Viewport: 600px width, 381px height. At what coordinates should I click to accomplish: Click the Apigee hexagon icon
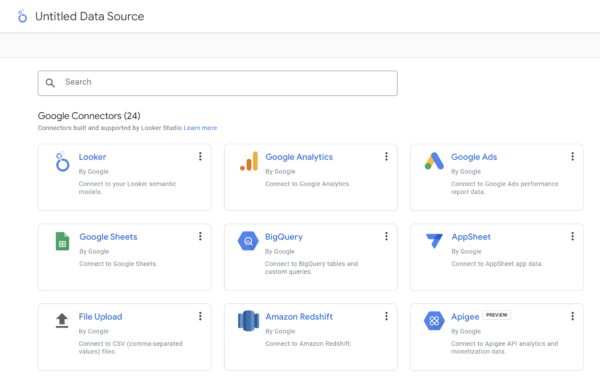[x=434, y=321]
